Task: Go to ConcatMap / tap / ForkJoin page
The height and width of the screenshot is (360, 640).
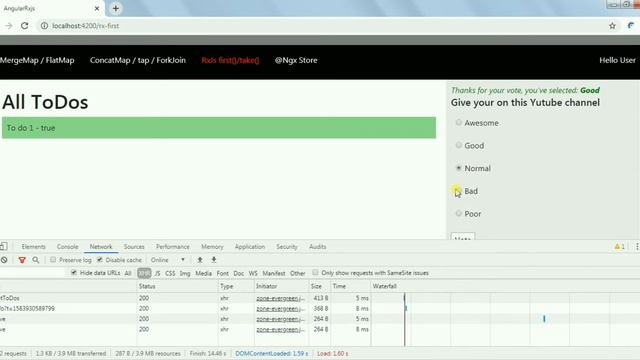Action: [138, 60]
